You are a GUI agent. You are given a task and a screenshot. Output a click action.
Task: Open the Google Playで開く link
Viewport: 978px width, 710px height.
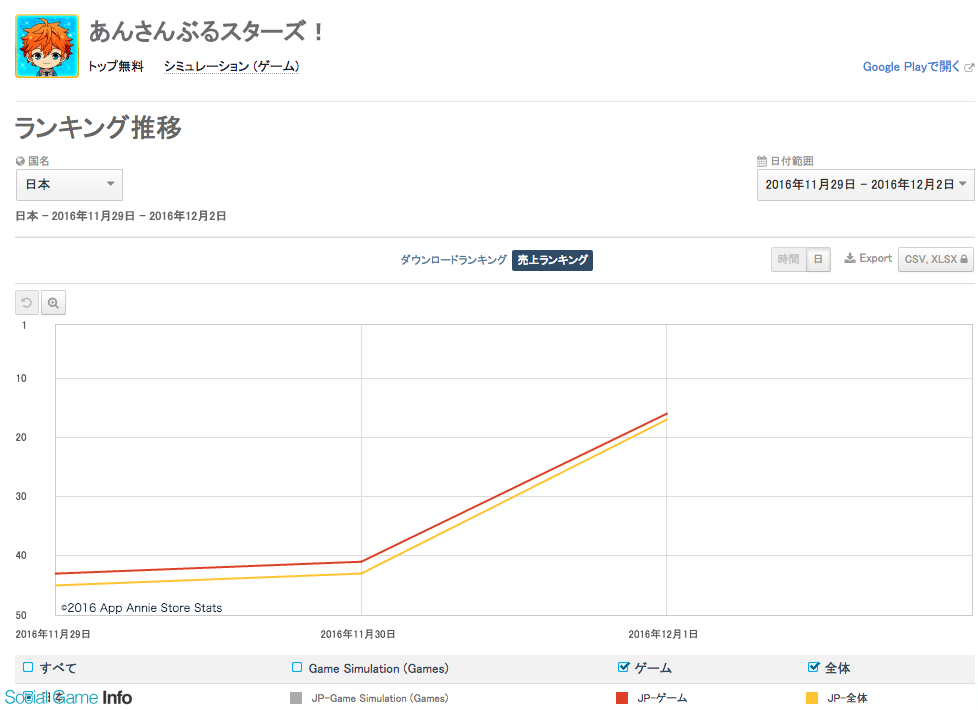pos(911,67)
